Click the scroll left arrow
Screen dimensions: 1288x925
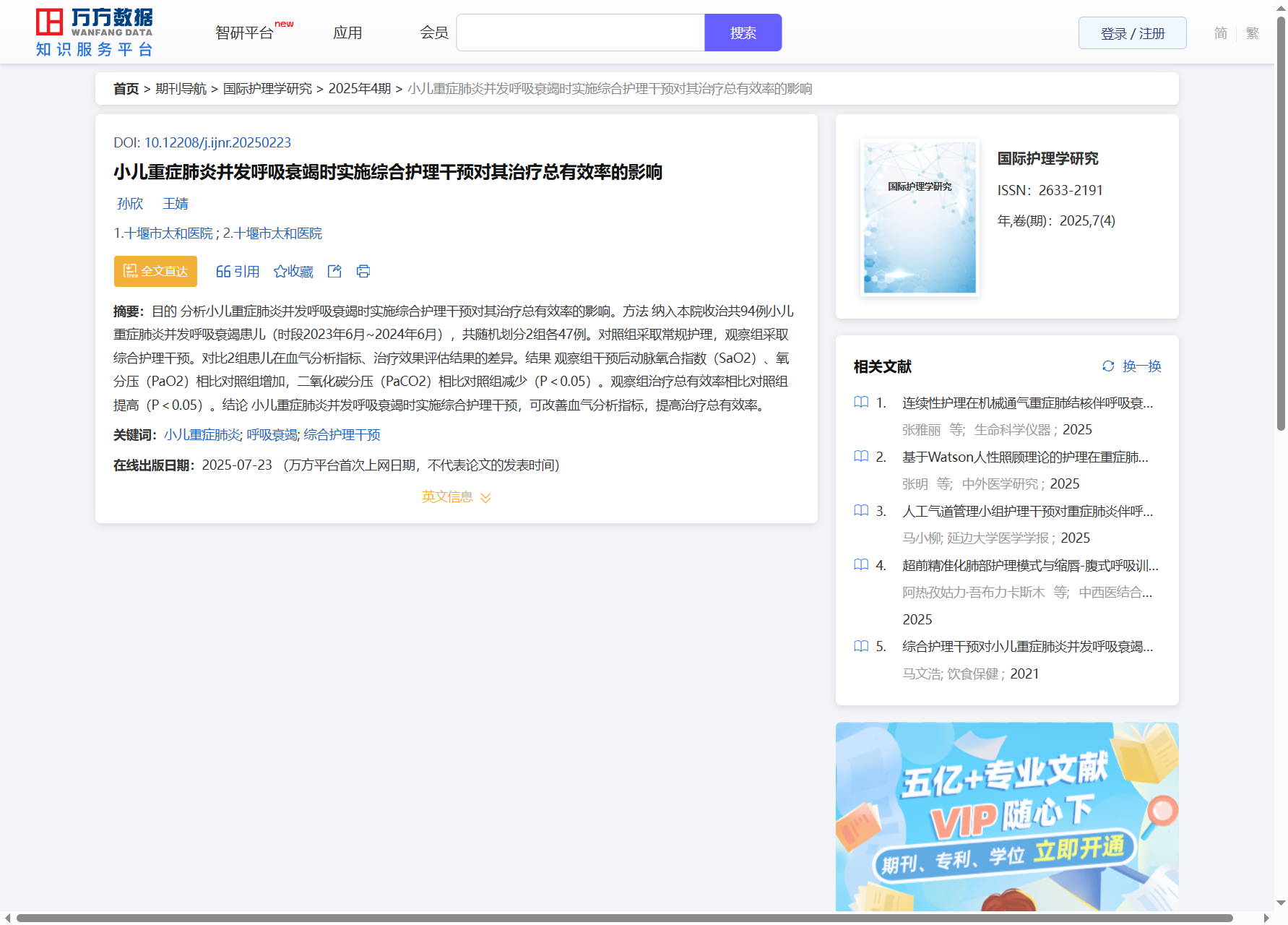coord(7,918)
